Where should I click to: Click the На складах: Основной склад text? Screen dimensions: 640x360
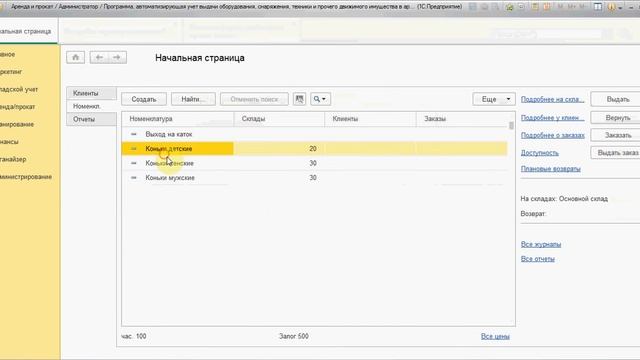(x=564, y=199)
